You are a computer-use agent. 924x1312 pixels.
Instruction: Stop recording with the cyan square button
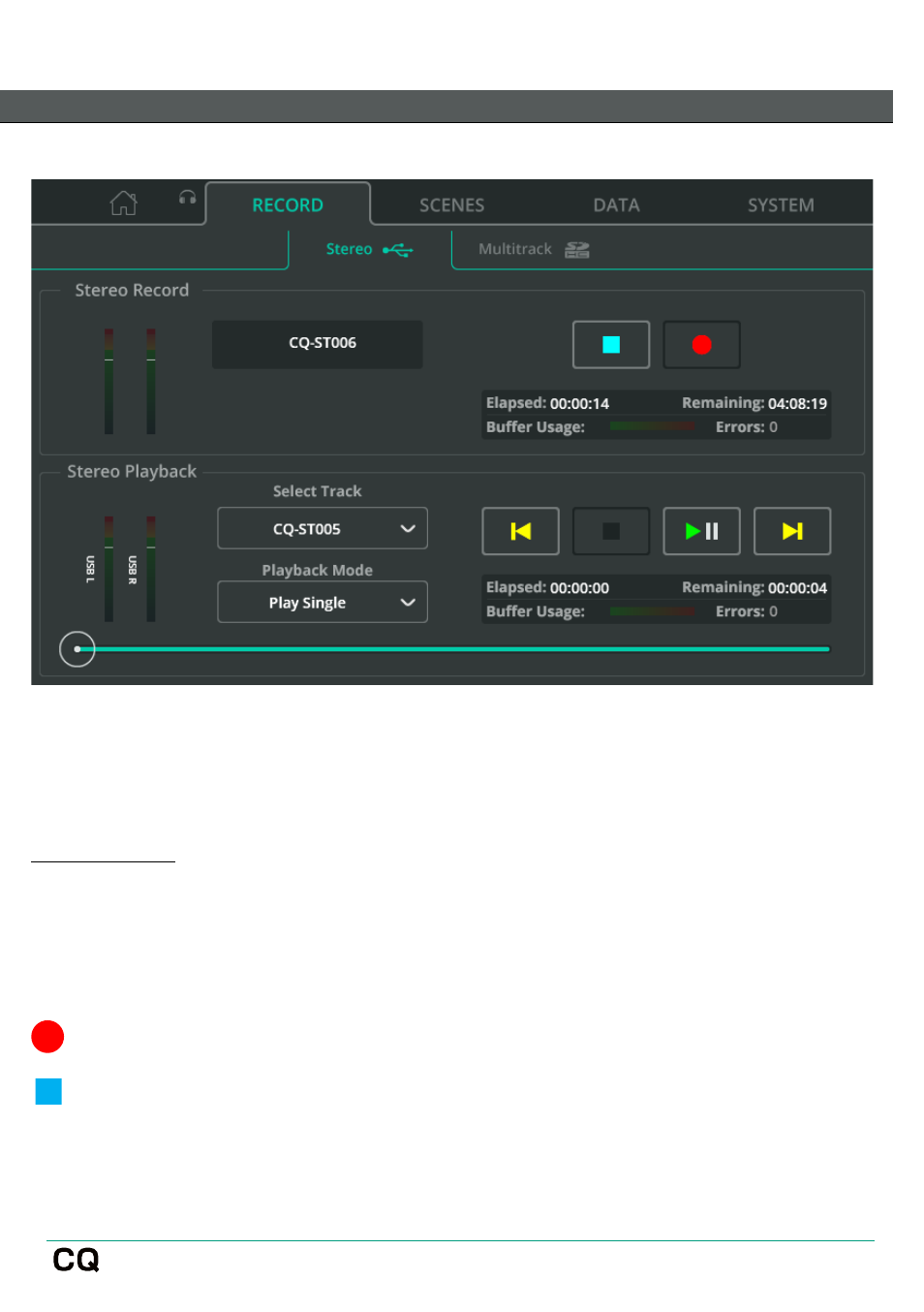610,345
